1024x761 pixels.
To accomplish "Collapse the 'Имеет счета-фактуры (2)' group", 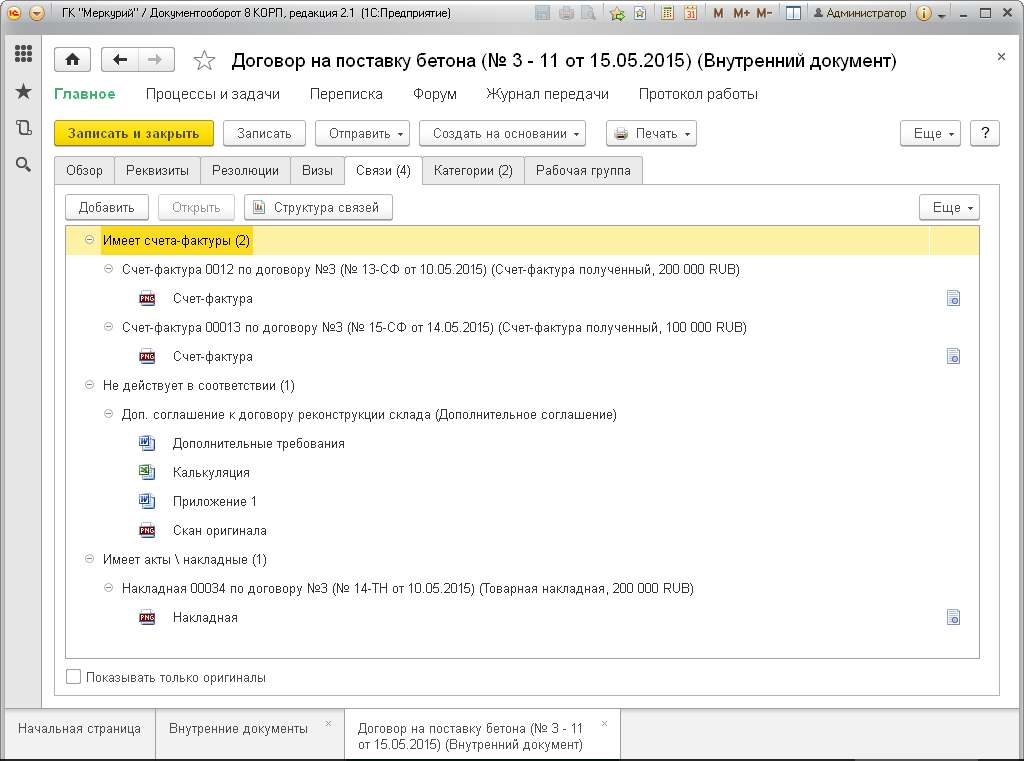I will pyautogui.click(x=89, y=240).
